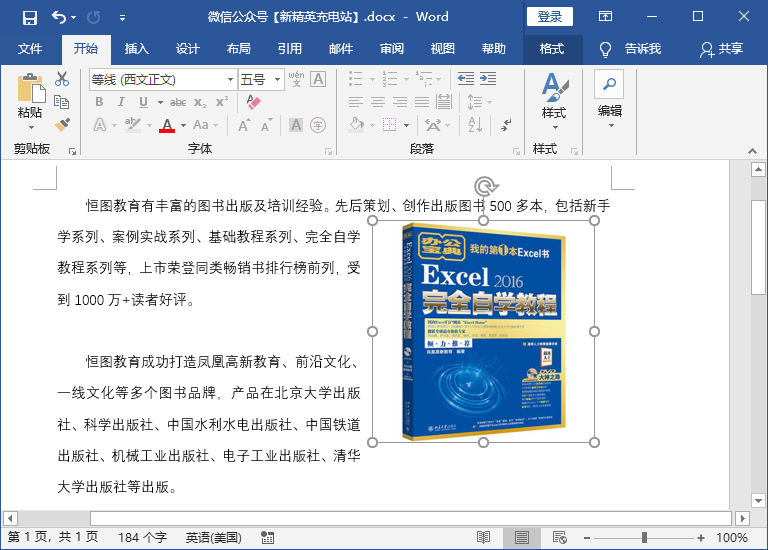Apply the red font color A swatch
This screenshot has width=768, height=550.
coord(167,125)
